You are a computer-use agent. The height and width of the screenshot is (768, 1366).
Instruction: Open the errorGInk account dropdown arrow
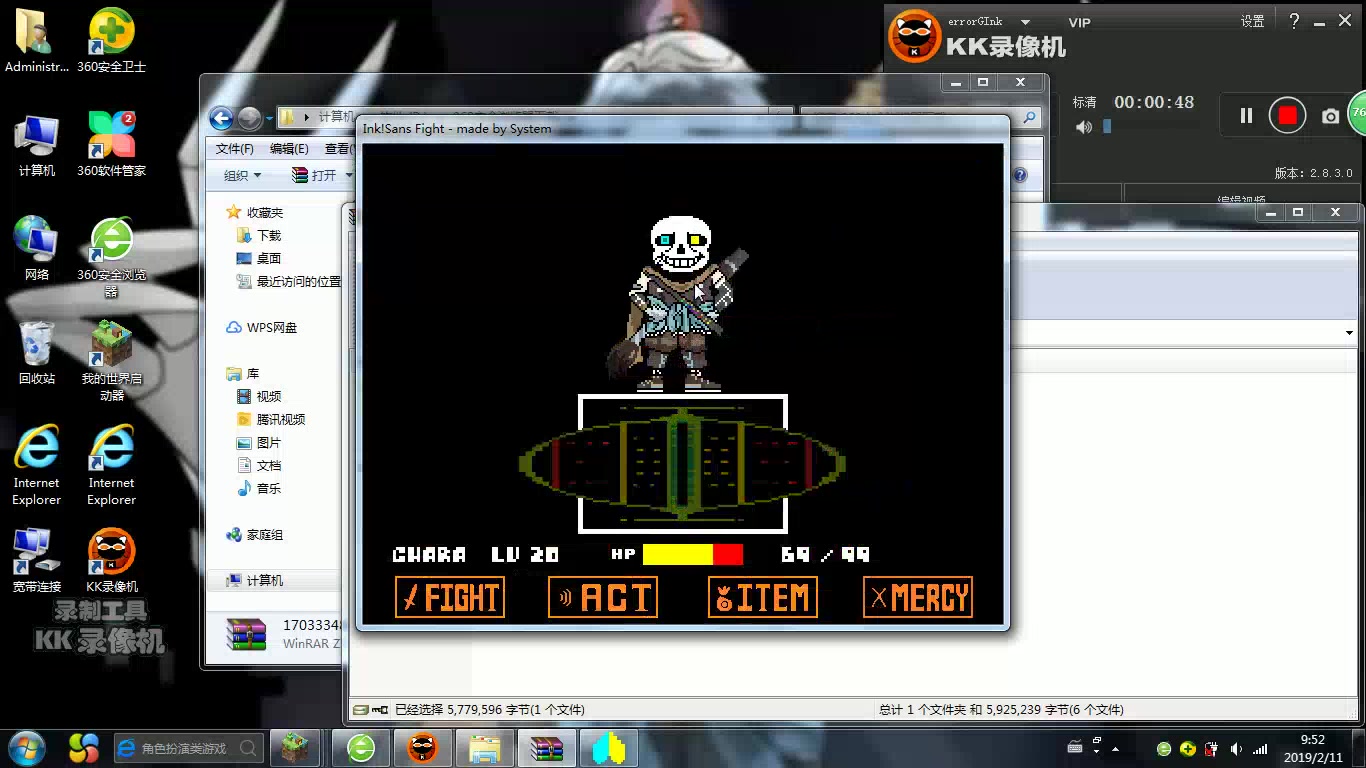coord(1025,22)
